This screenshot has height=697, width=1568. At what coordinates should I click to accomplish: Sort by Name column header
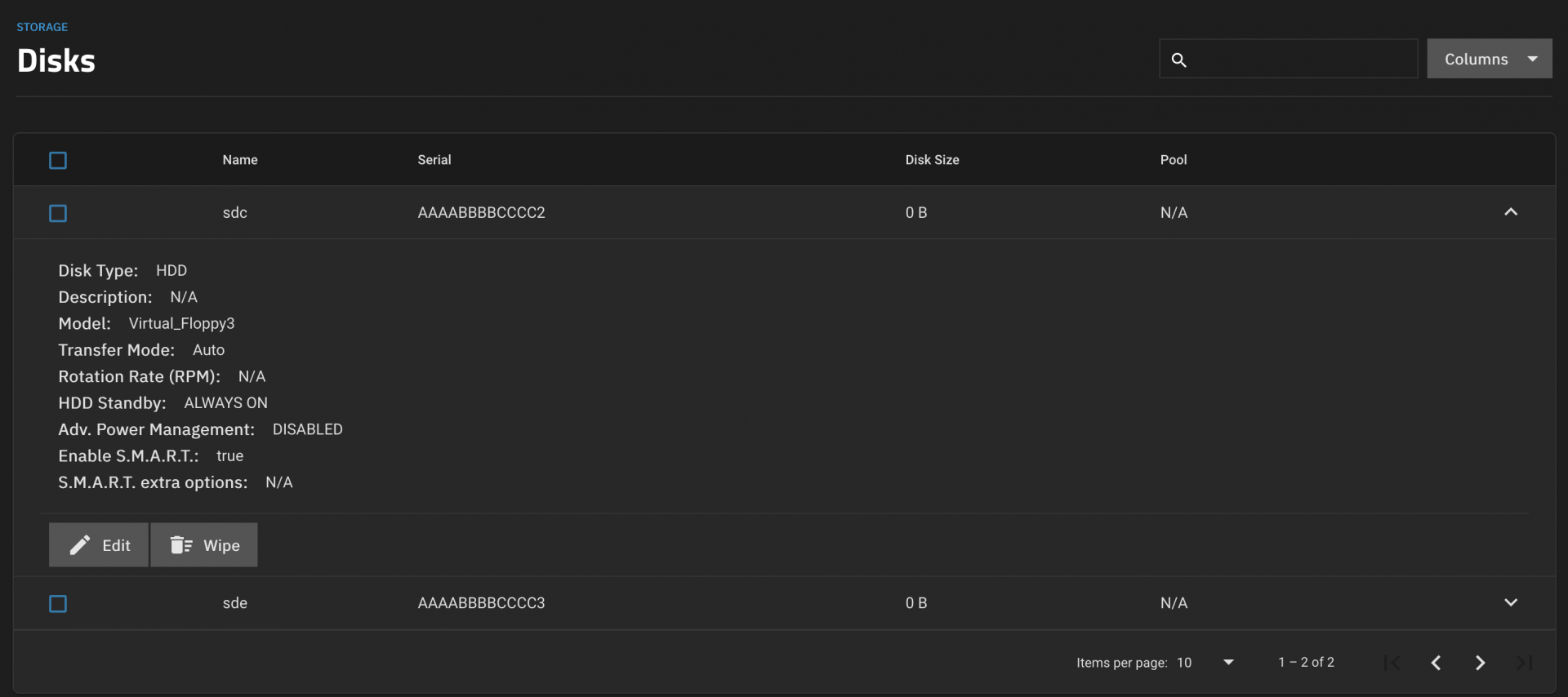(240, 160)
